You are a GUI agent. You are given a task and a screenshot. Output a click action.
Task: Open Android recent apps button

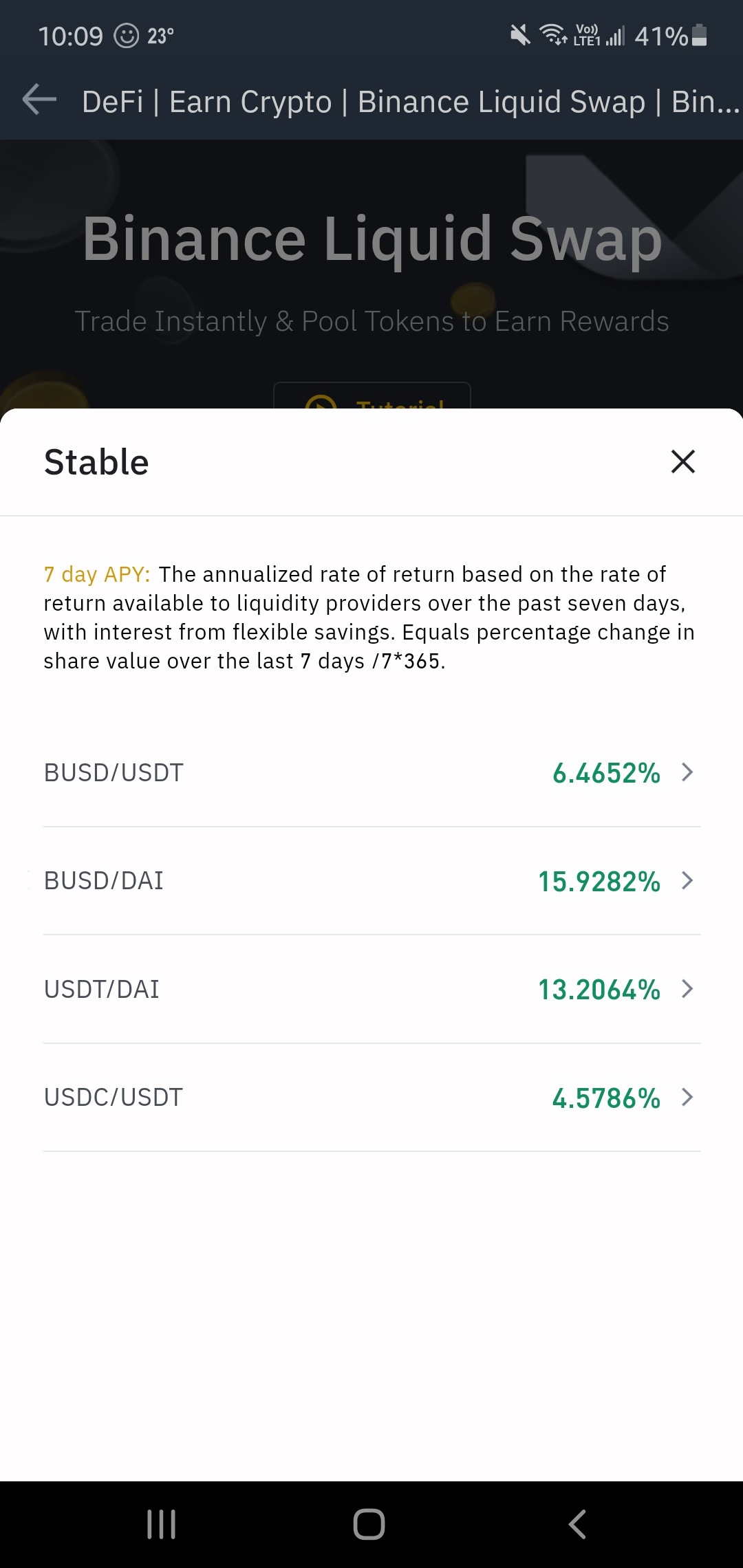coord(162,1524)
